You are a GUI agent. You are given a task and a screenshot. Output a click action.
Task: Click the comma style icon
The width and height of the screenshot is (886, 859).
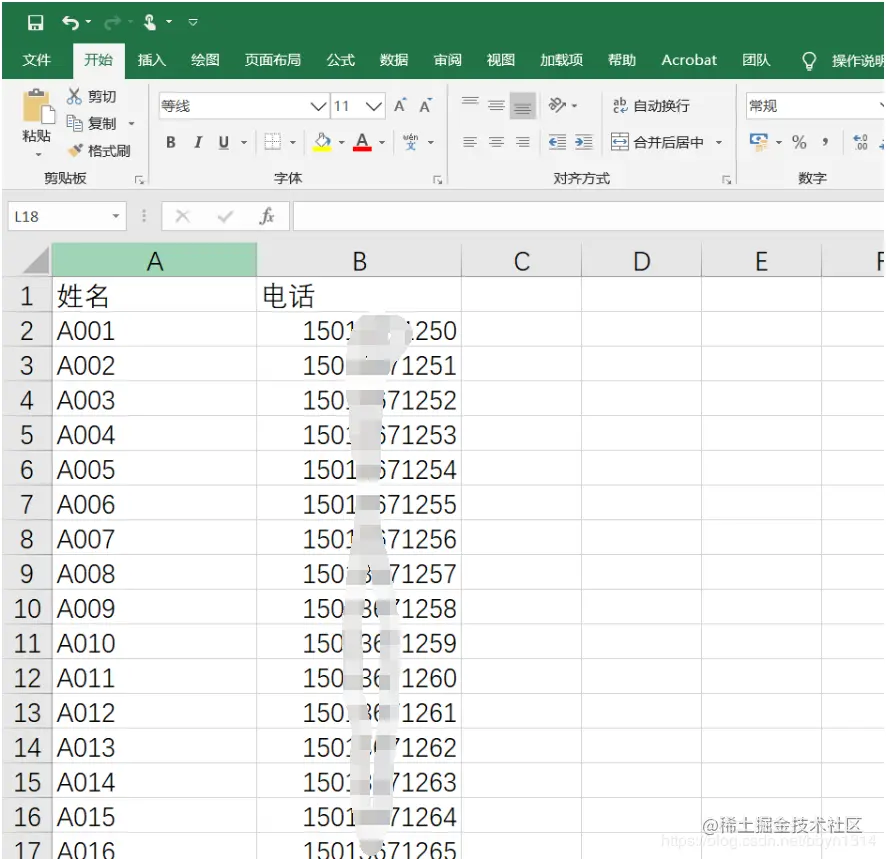(826, 142)
